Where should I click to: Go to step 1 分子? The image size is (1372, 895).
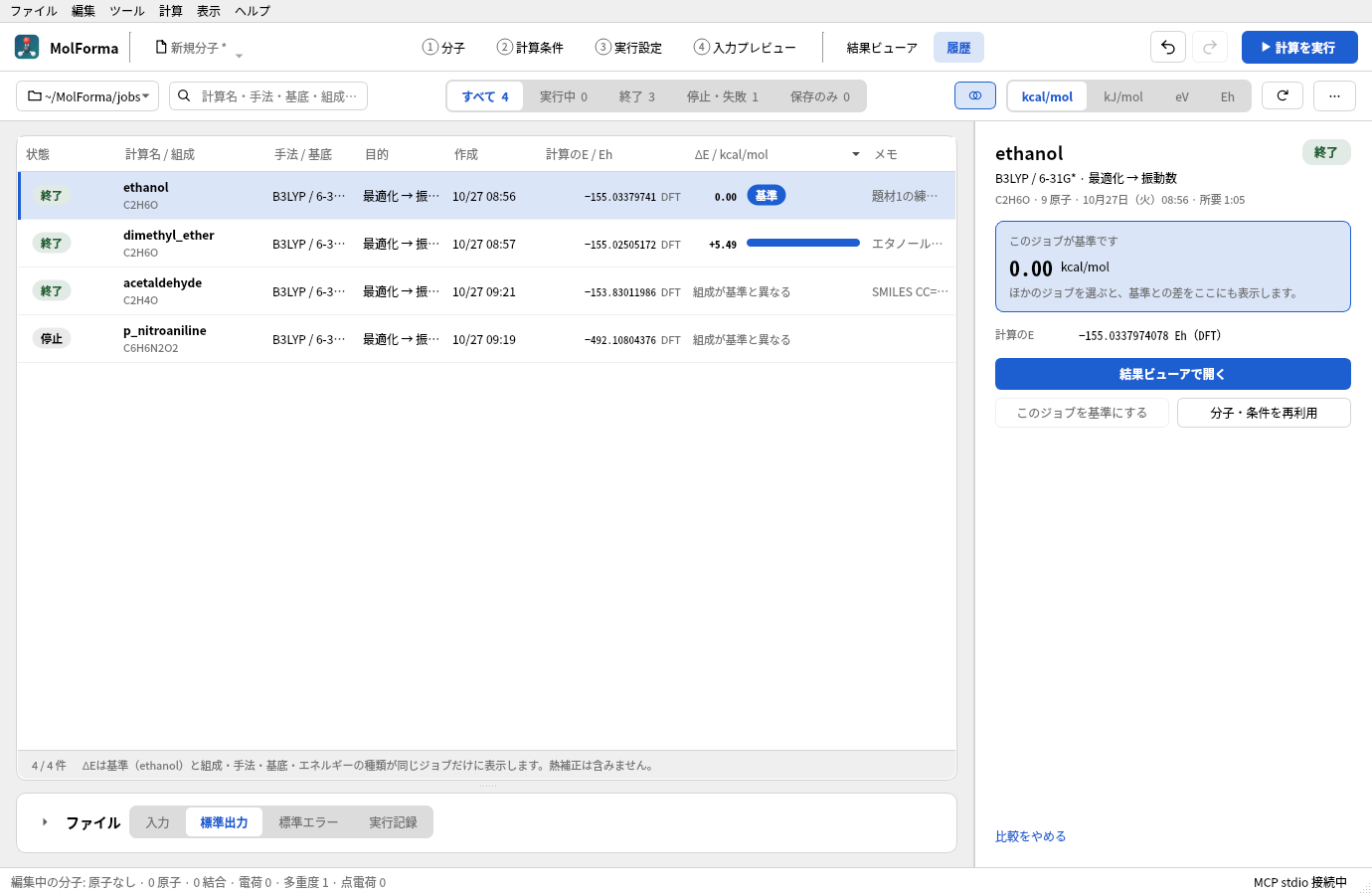click(443, 48)
